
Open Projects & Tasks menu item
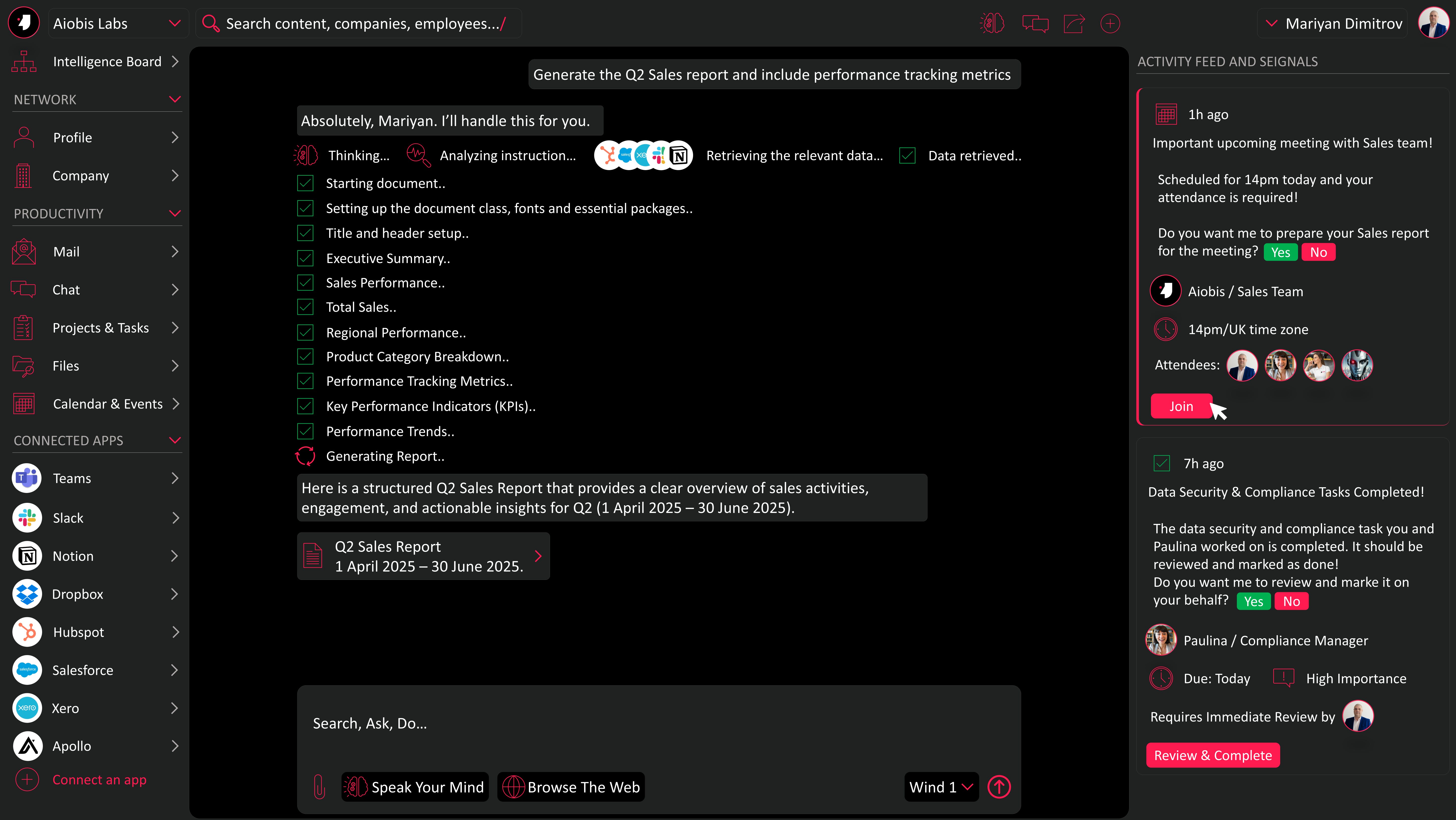pyautogui.click(x=101, y=328)
